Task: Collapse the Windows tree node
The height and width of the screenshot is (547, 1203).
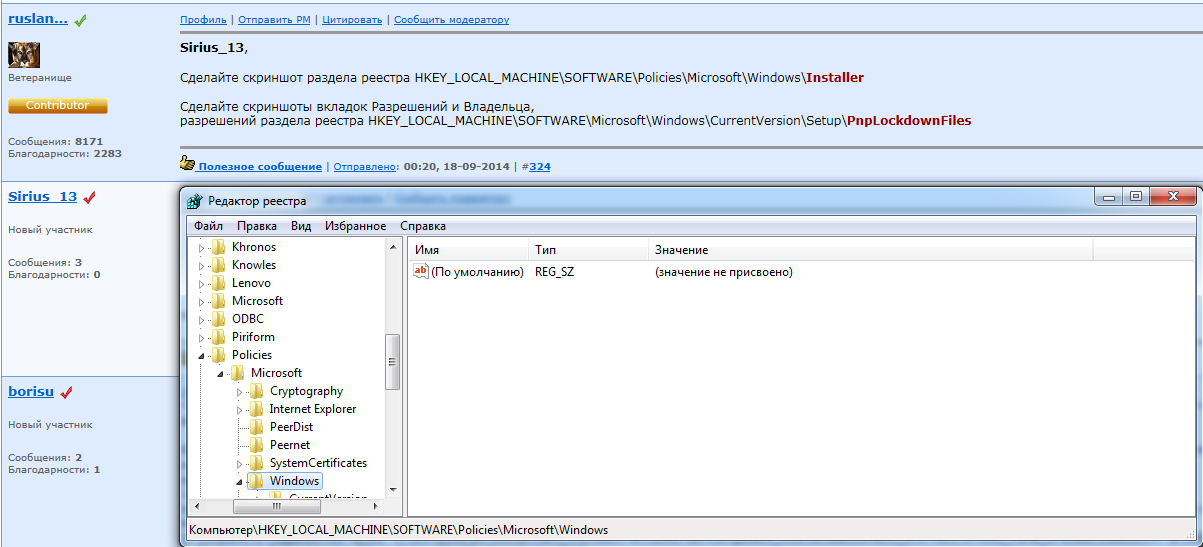Action: coord(239,482)
